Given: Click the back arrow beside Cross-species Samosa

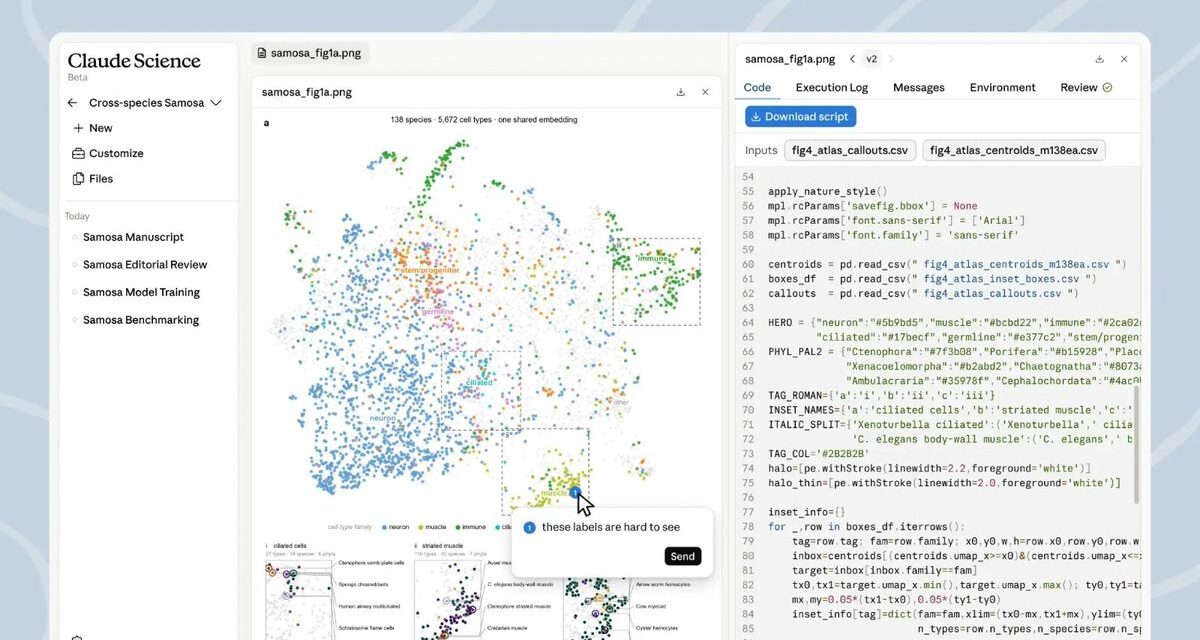Looking at the screenshot, I should pos(72,103).
